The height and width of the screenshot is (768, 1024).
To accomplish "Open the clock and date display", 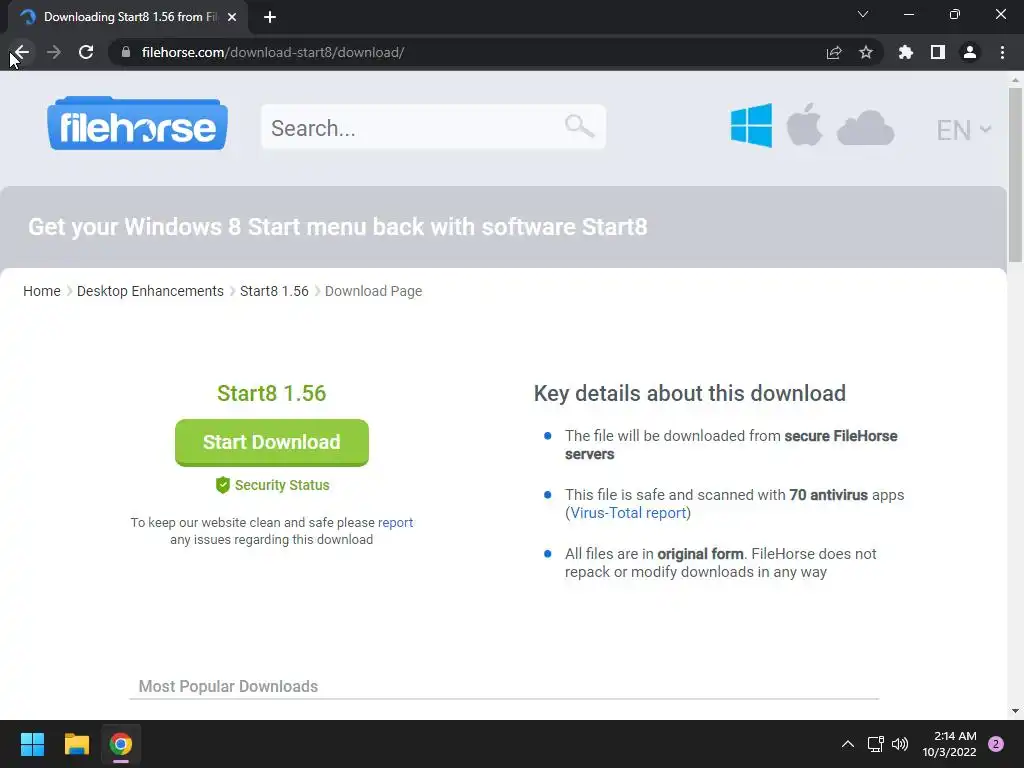I will pos(949,744).
